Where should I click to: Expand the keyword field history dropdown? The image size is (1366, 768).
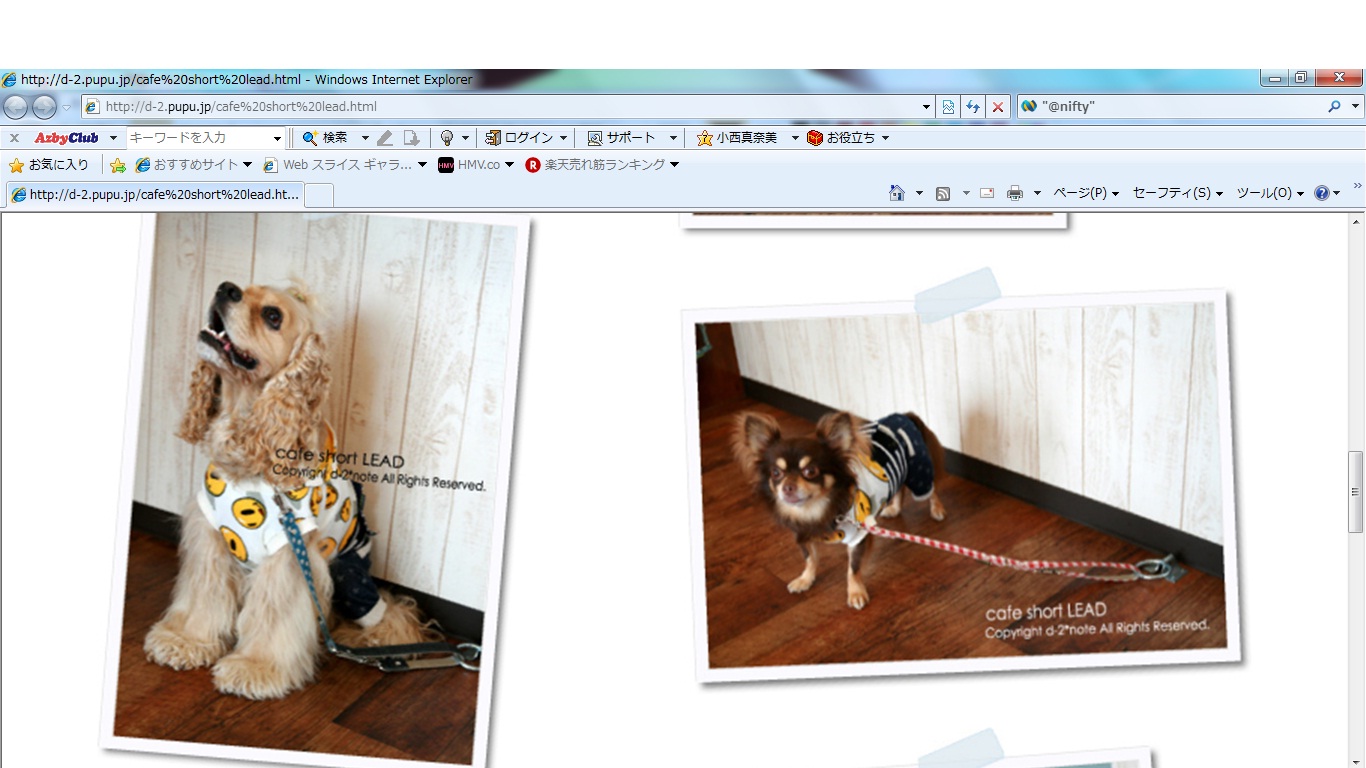tap(277, 138)
